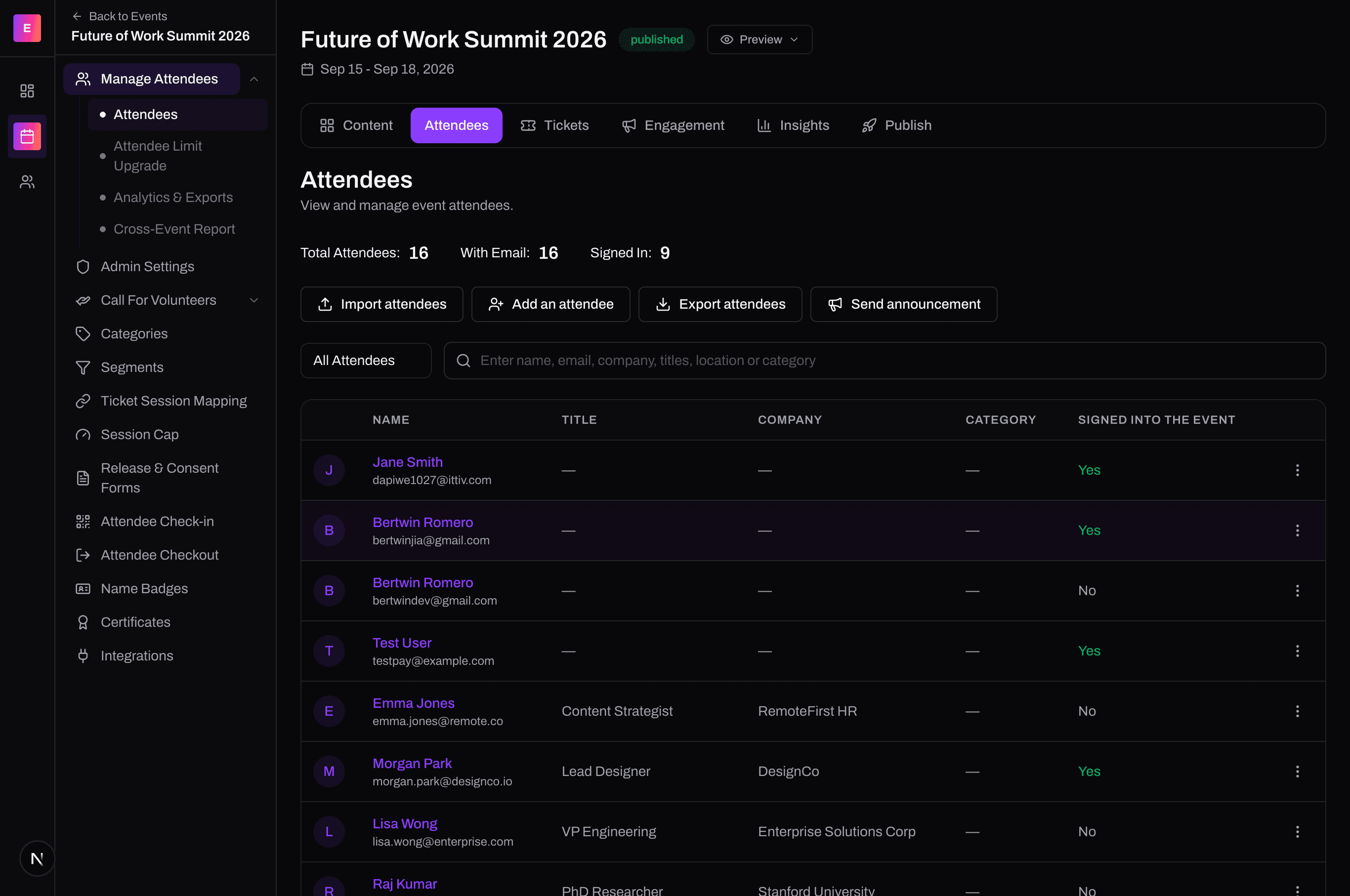Open three-dot menu for Morgan Park row

[1297, 772]
